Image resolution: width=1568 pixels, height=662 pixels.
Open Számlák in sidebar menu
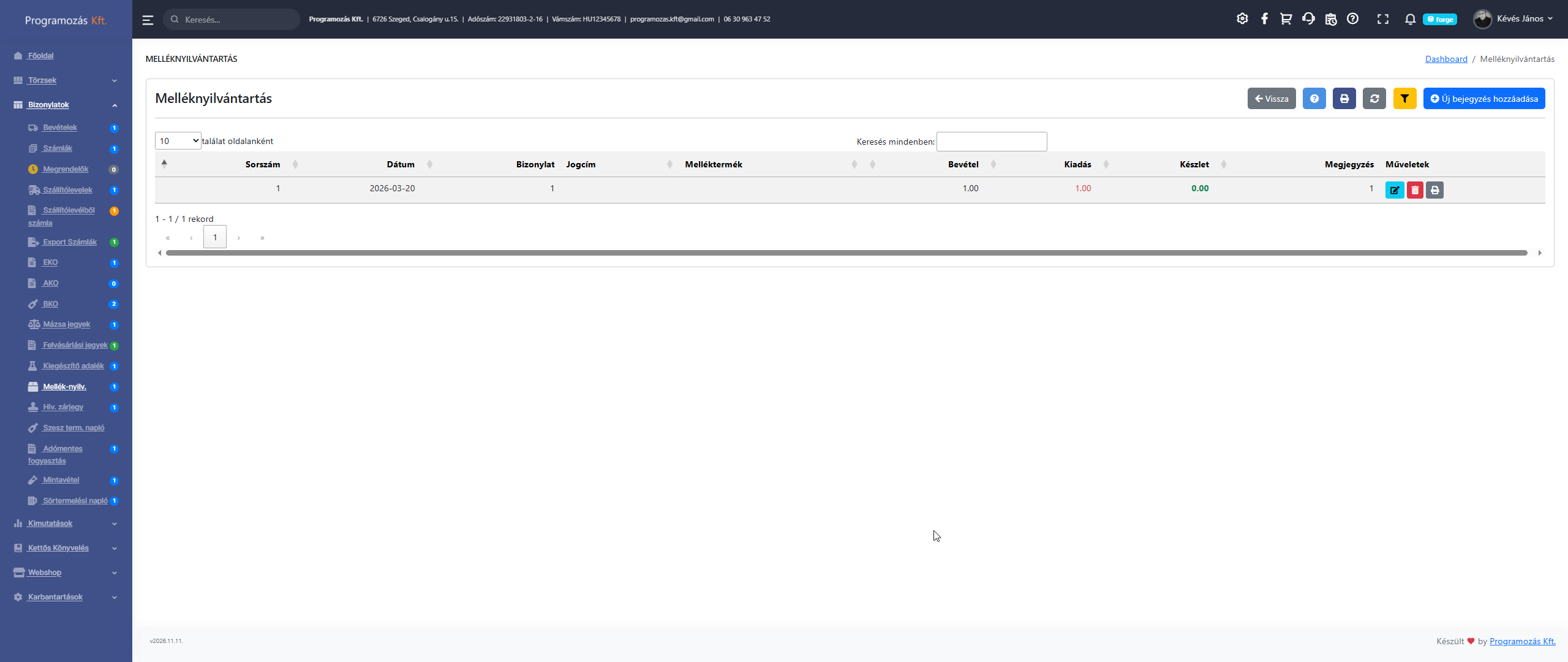[57, 148]
